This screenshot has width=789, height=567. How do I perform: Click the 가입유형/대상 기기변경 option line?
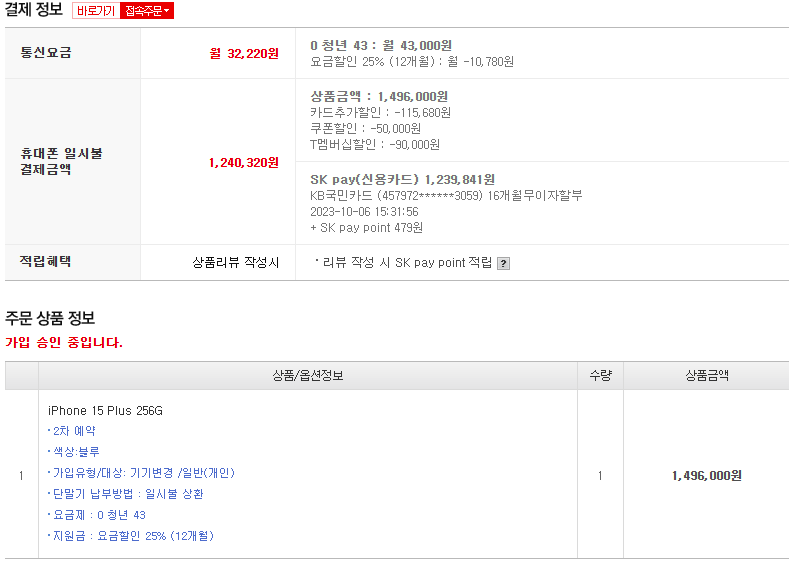click(142, 473)
